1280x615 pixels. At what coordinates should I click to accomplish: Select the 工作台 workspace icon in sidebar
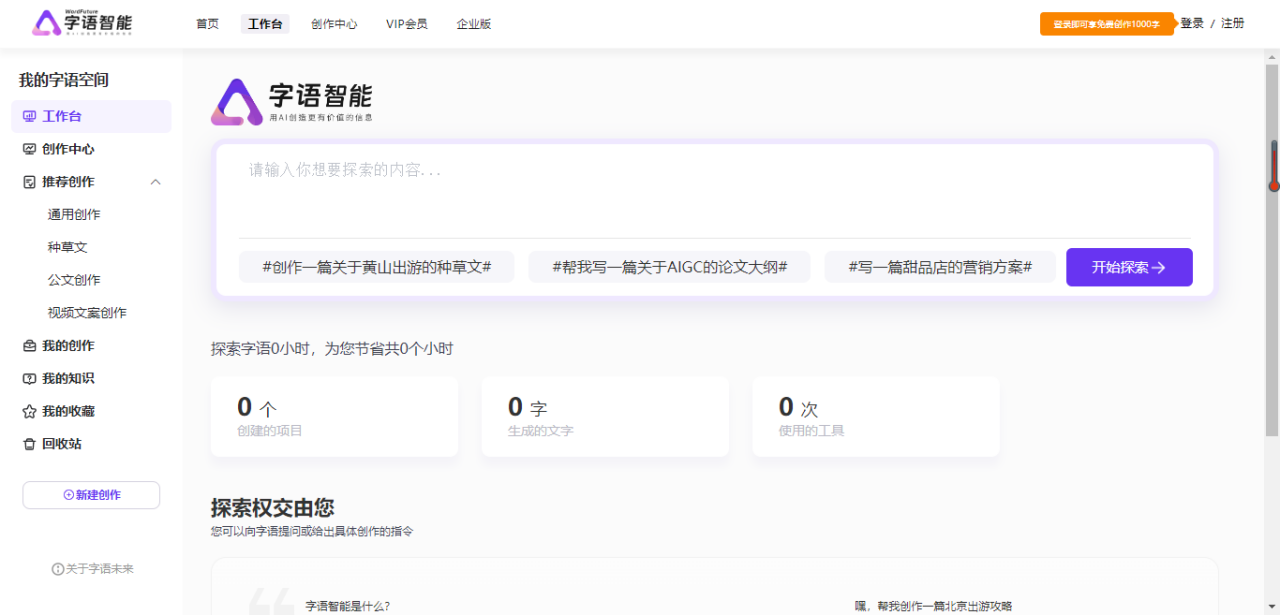(31, 116)
